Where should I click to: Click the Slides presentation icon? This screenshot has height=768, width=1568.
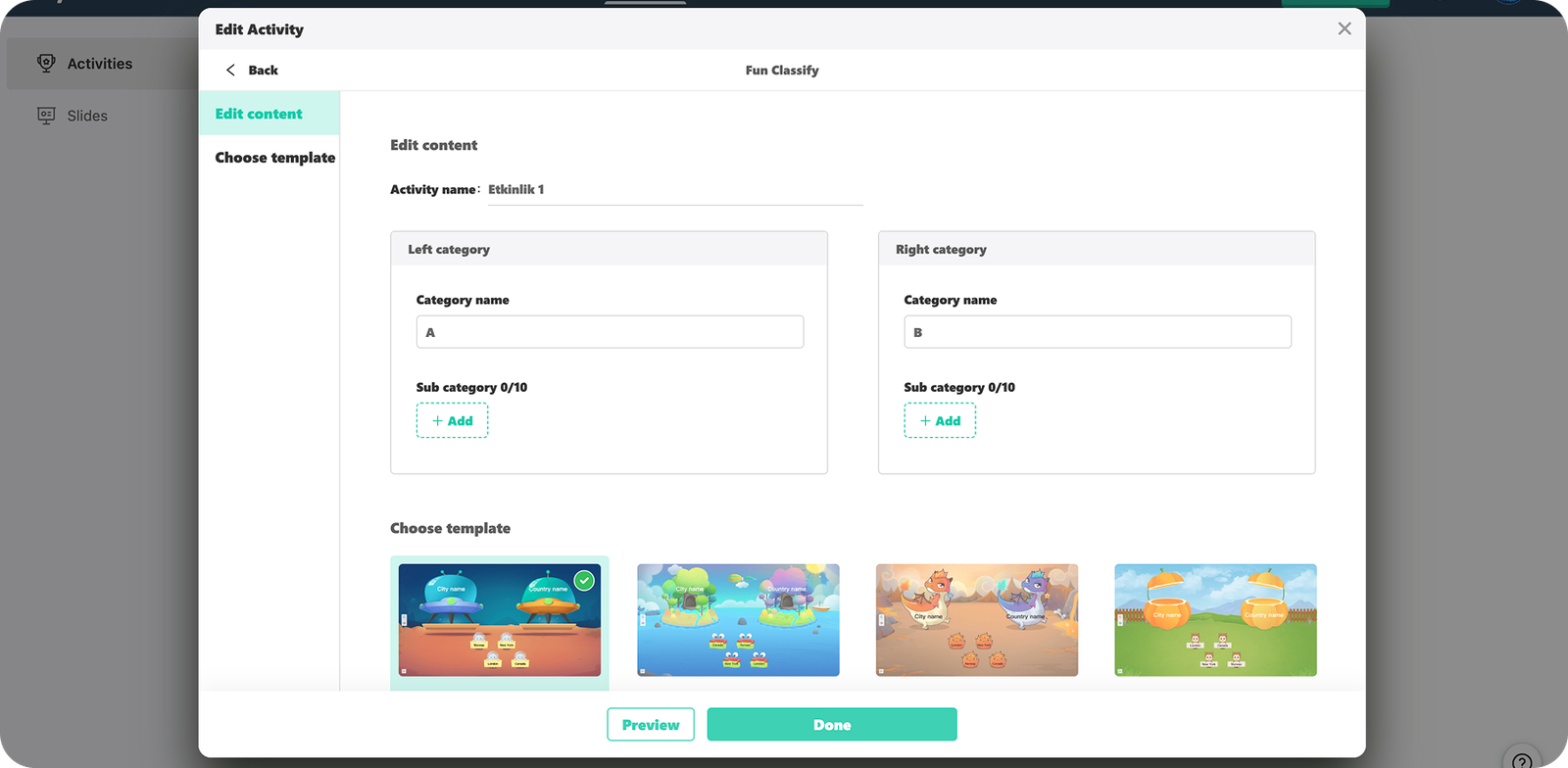coord(46,116)
